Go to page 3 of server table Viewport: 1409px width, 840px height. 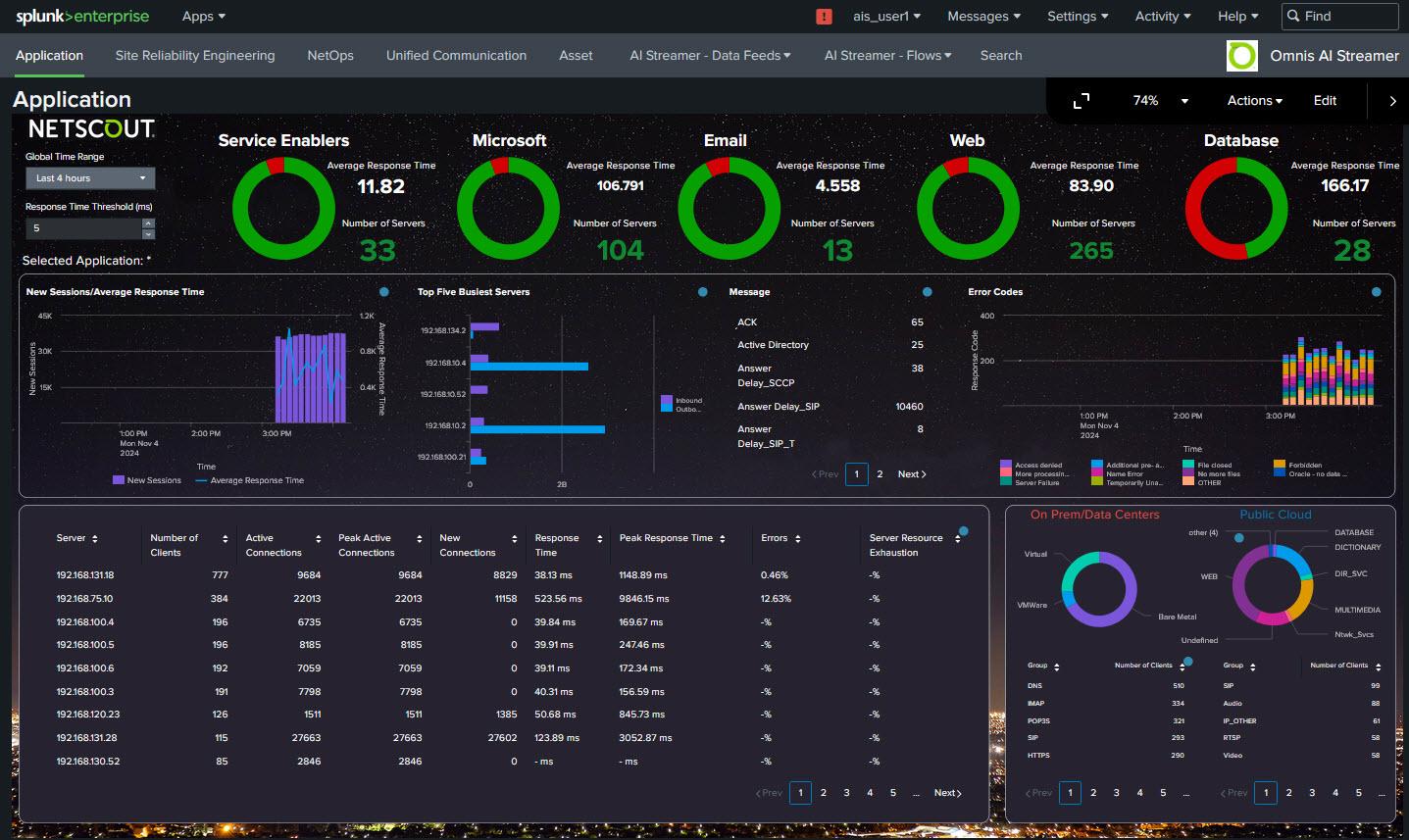[x=846, y=793]
